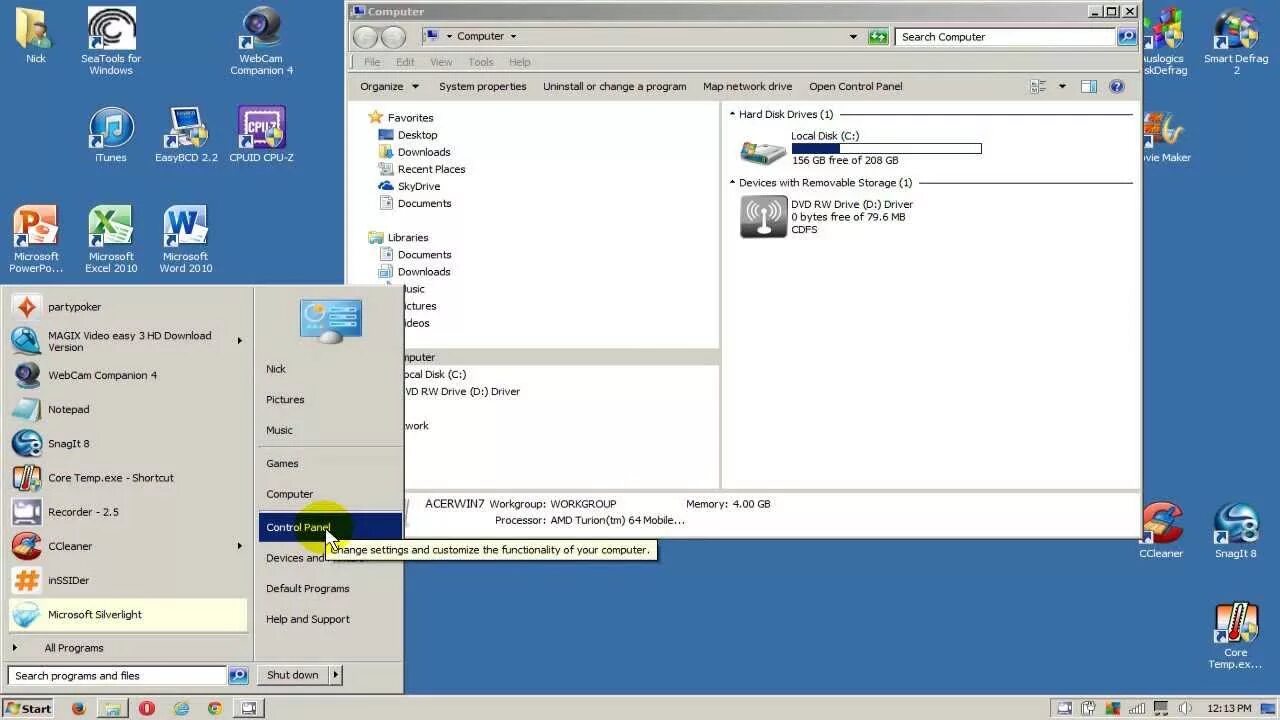The width and height of the screenshot is (1280, 720).
Task: Open WebCam Companion 4 desktop shortcut
Action: 261,41
